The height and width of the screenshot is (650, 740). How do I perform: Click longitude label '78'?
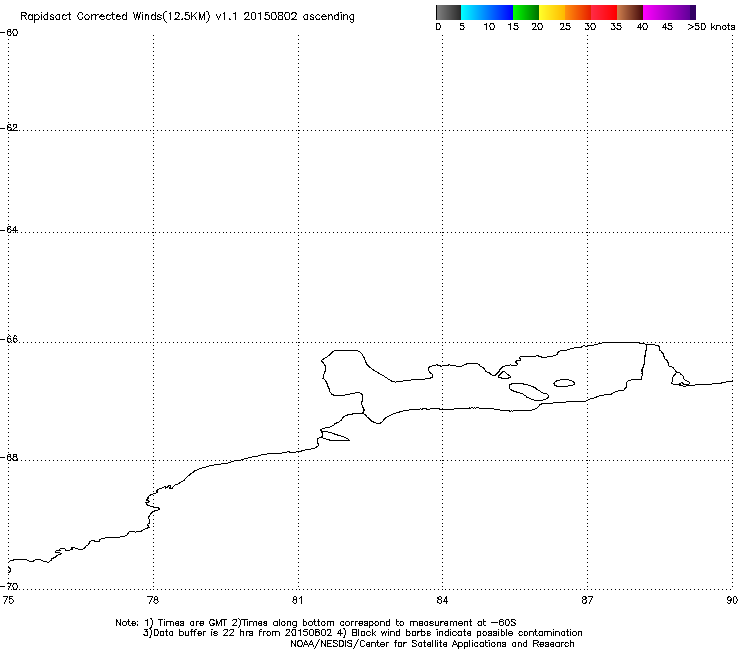pyautogui.click(x=153, y=600)
